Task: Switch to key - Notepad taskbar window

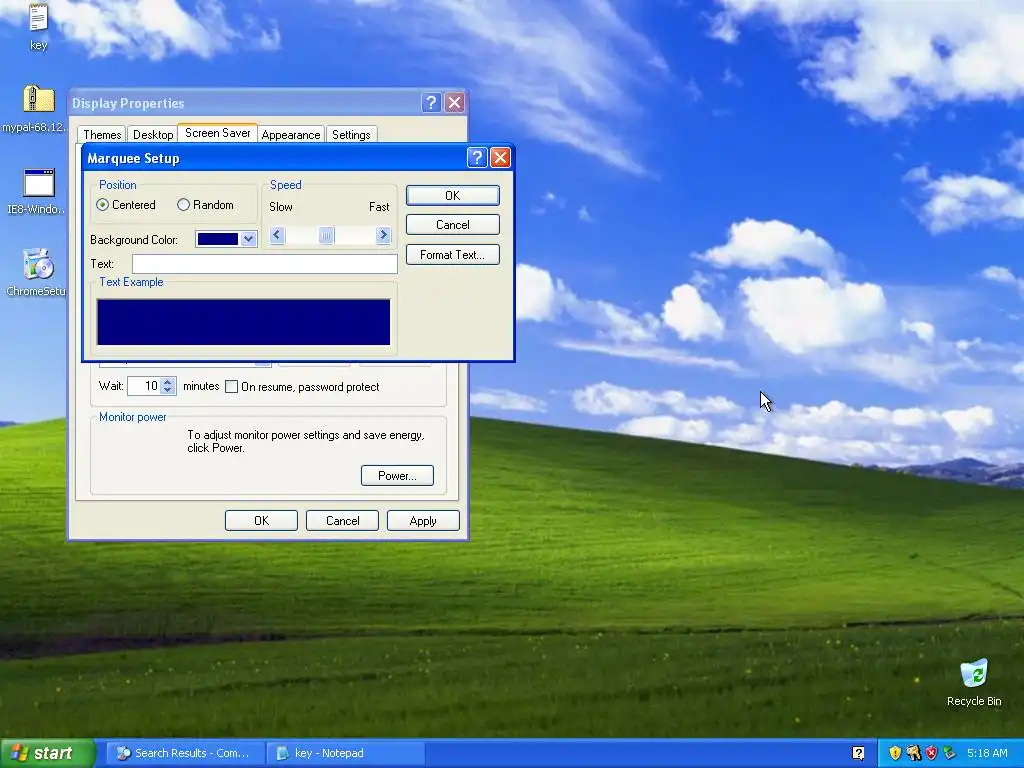Action: [x=346, y=753]
